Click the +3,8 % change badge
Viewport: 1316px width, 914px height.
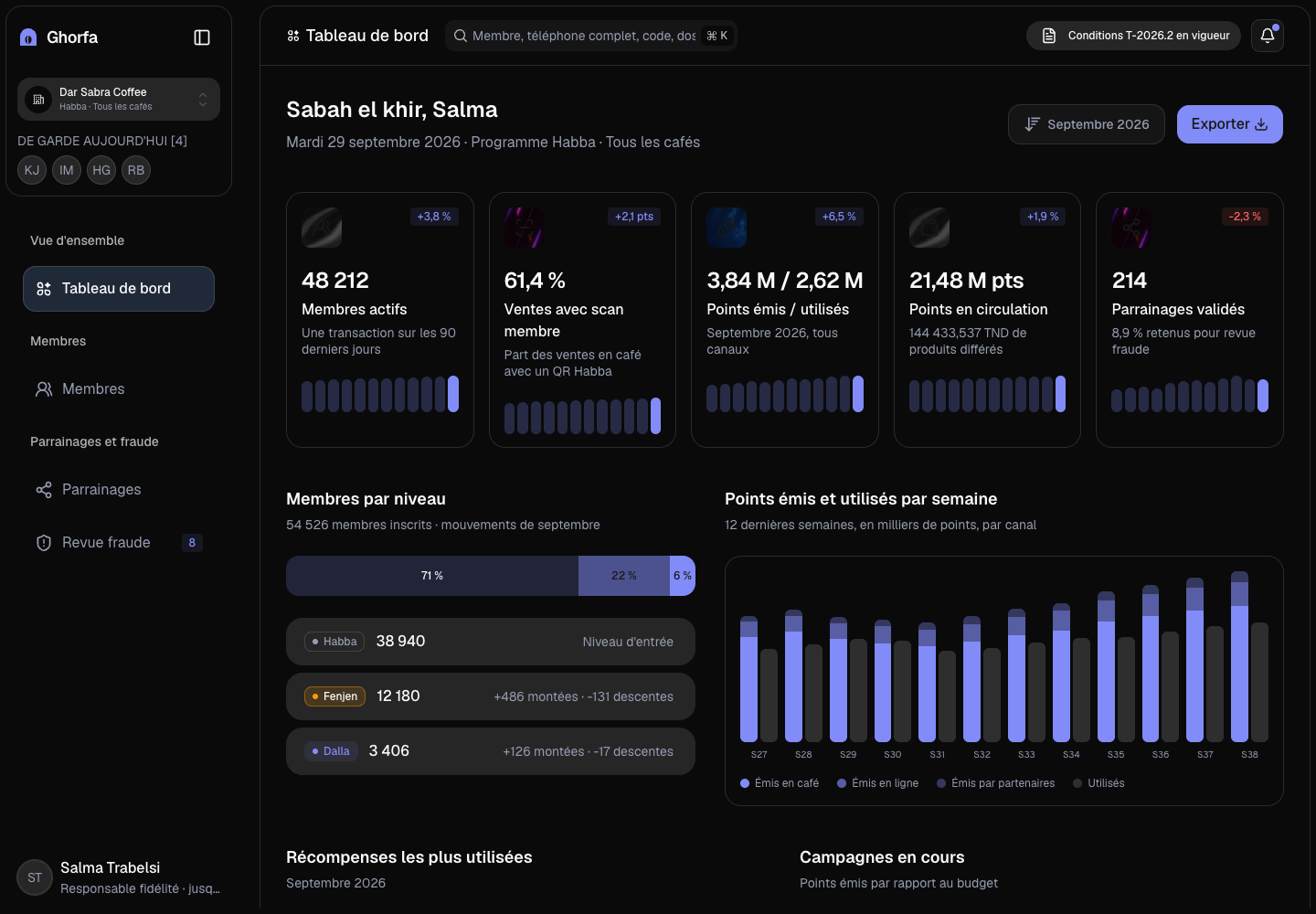pos(434,217)
